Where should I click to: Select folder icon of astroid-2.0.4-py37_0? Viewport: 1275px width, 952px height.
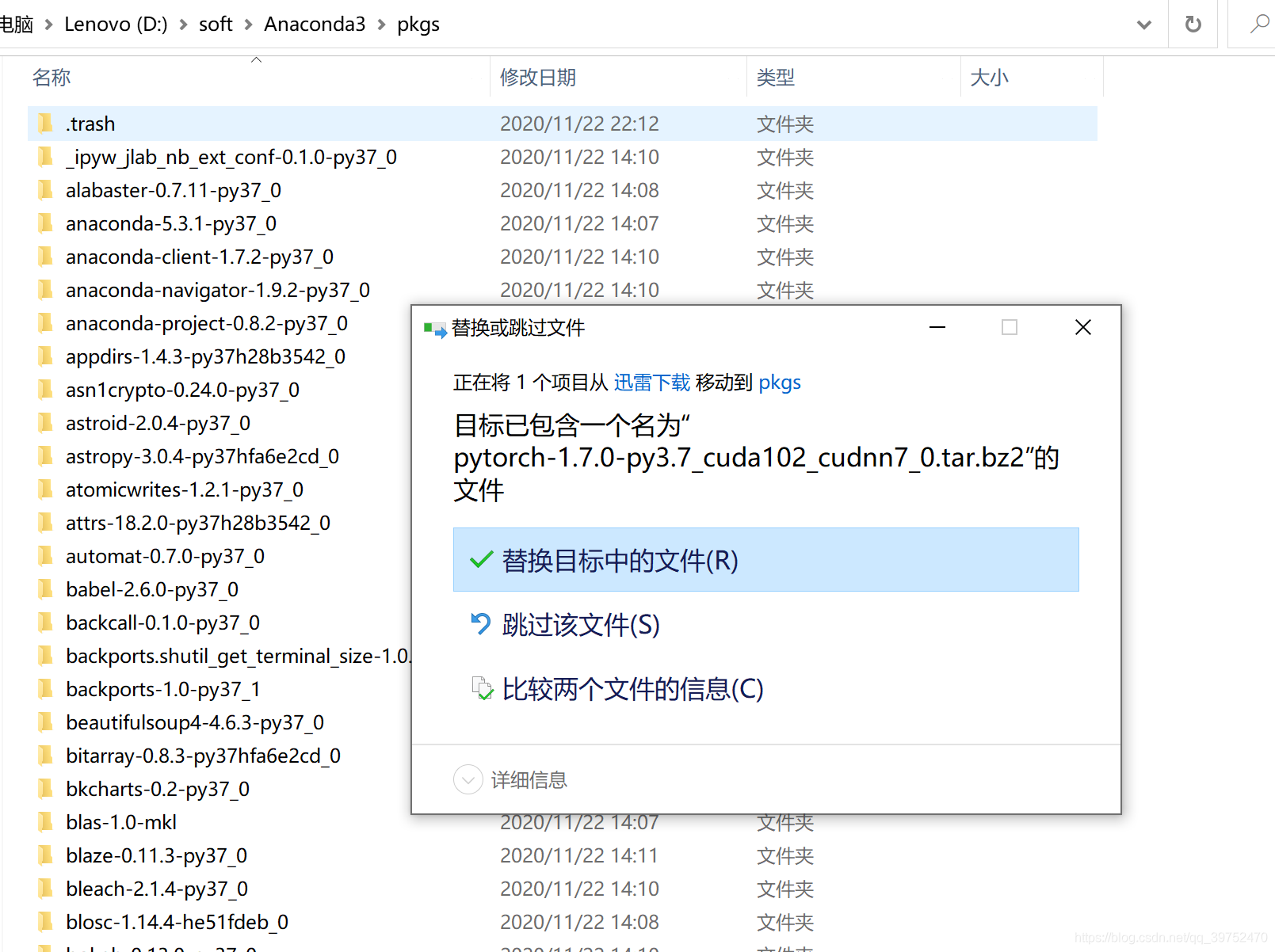(46, 422)
